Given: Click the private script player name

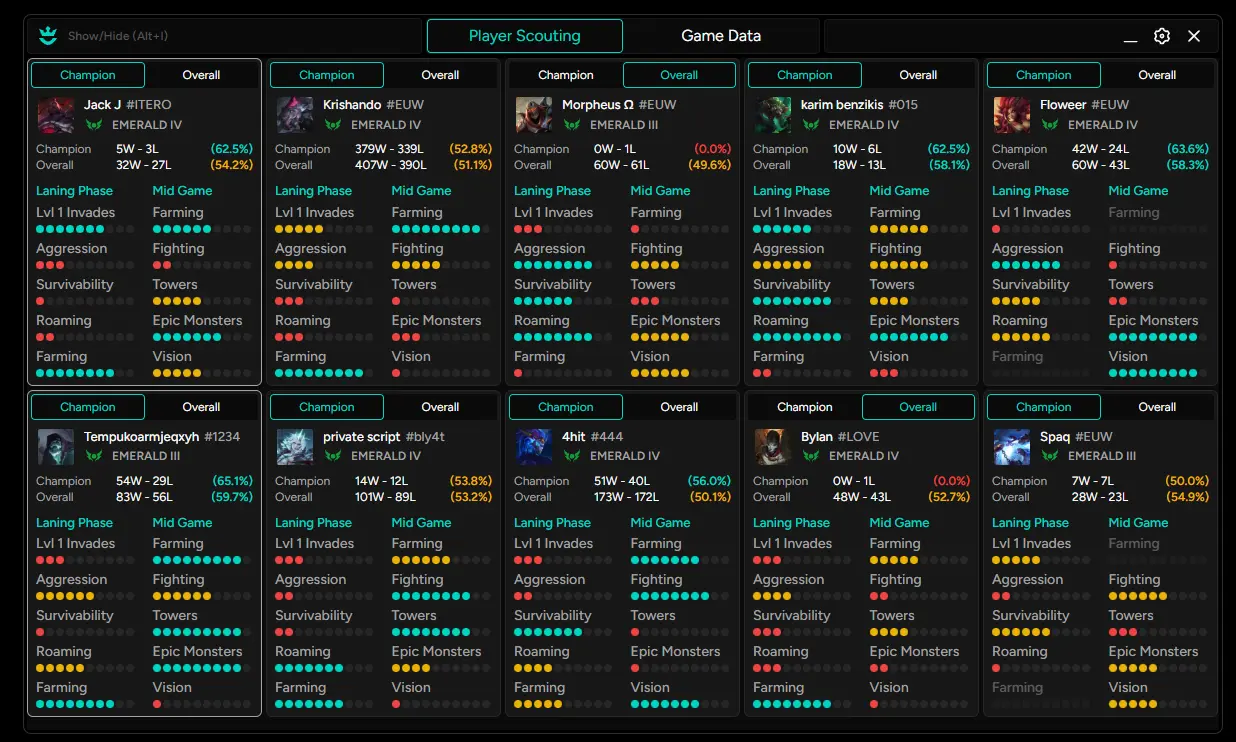Looking at the screenshot, I should [x=361, y=437].
